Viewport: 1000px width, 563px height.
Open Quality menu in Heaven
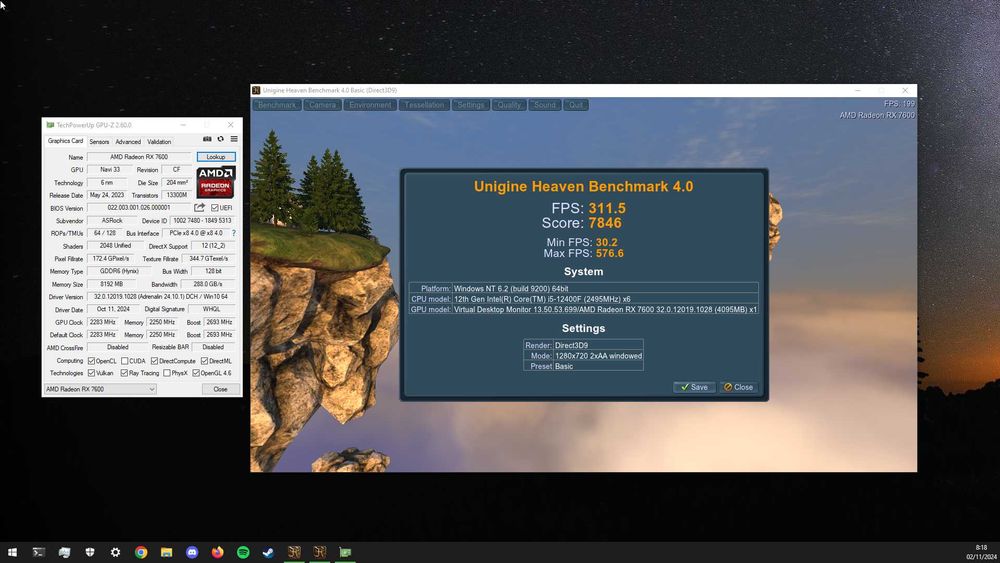pos(509,105)
